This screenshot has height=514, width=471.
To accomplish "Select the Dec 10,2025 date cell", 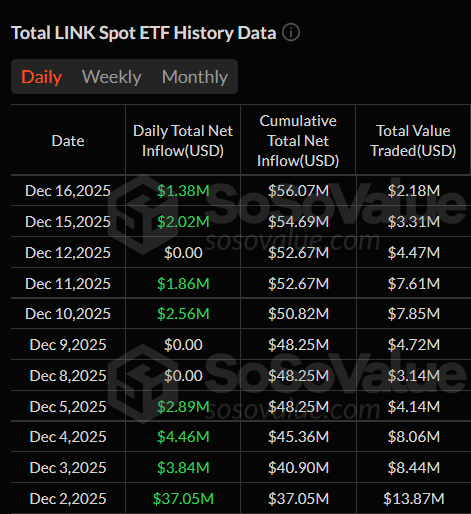I will pyautogui.click(x=68, y=314).
